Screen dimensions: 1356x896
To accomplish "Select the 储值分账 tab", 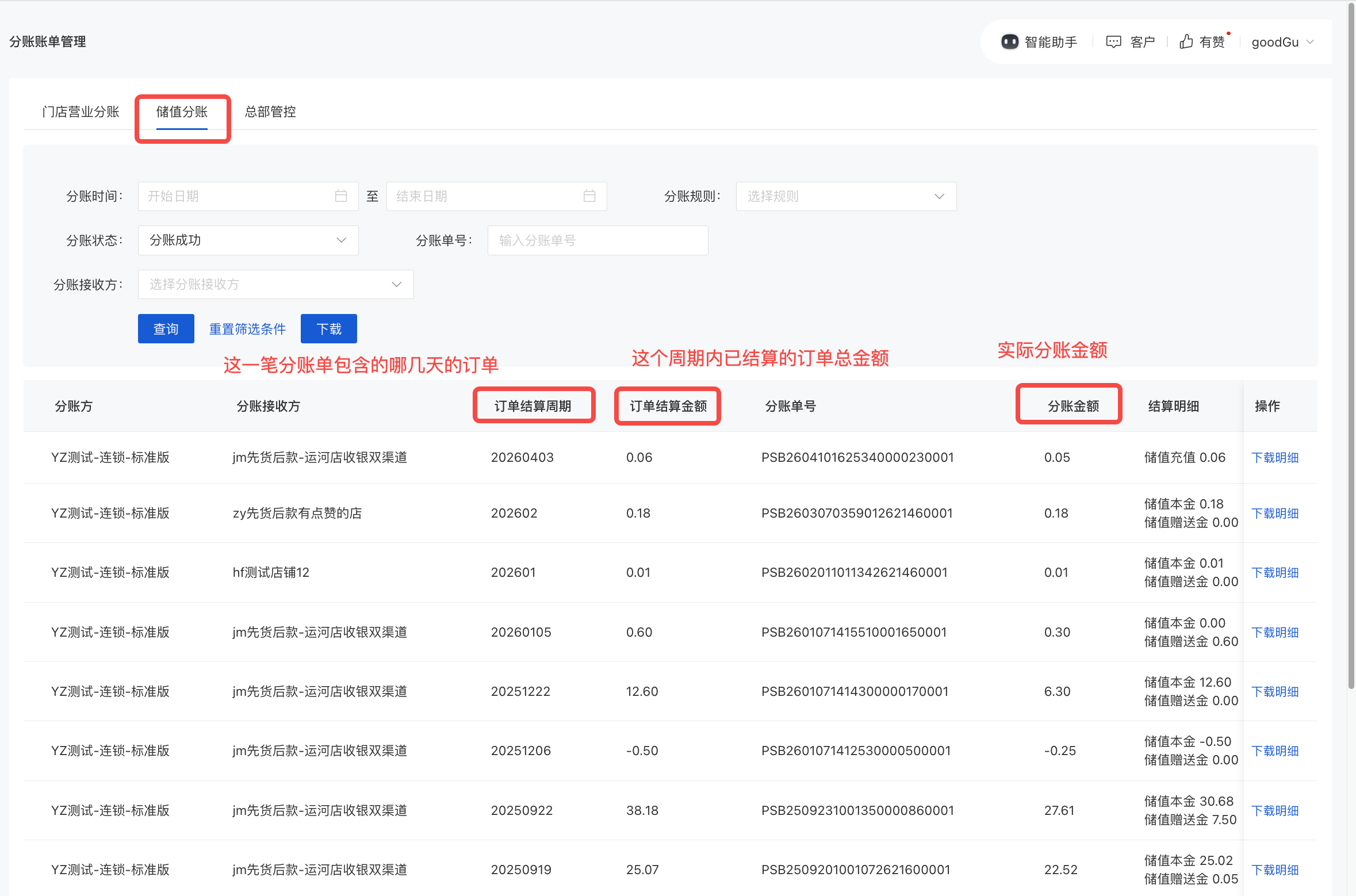I will click(182, 112).
